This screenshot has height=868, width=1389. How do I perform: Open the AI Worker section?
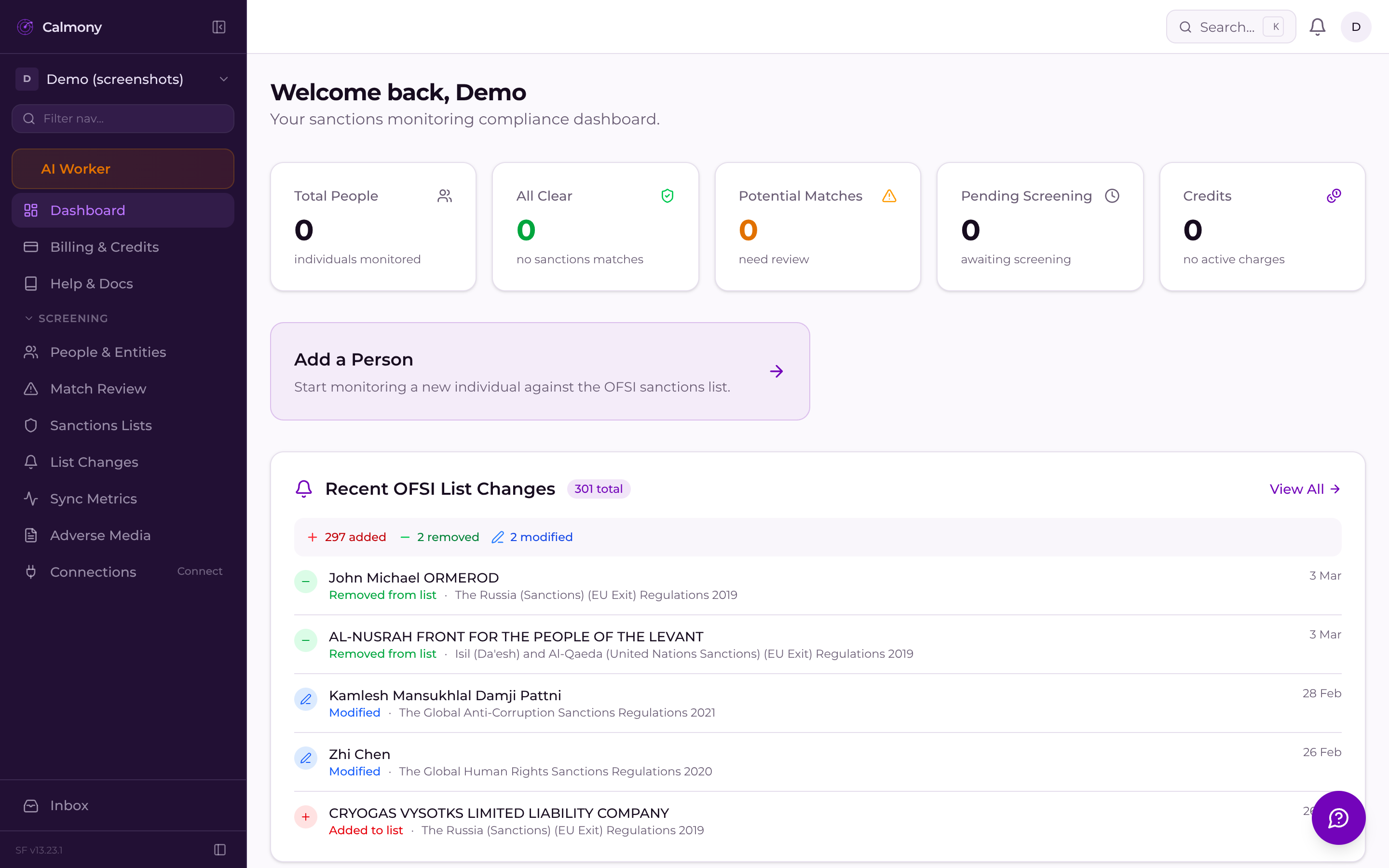tap(123, 169)
